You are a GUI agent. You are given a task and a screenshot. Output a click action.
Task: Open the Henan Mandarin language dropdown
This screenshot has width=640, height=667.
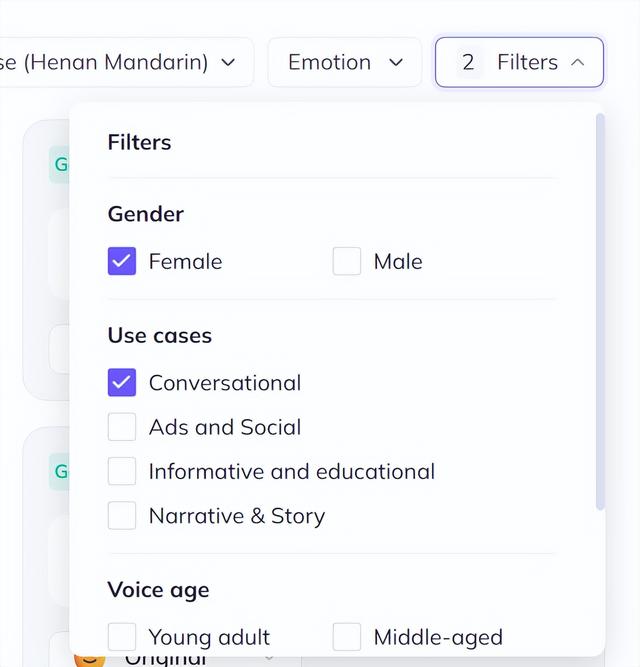[120, 62]
